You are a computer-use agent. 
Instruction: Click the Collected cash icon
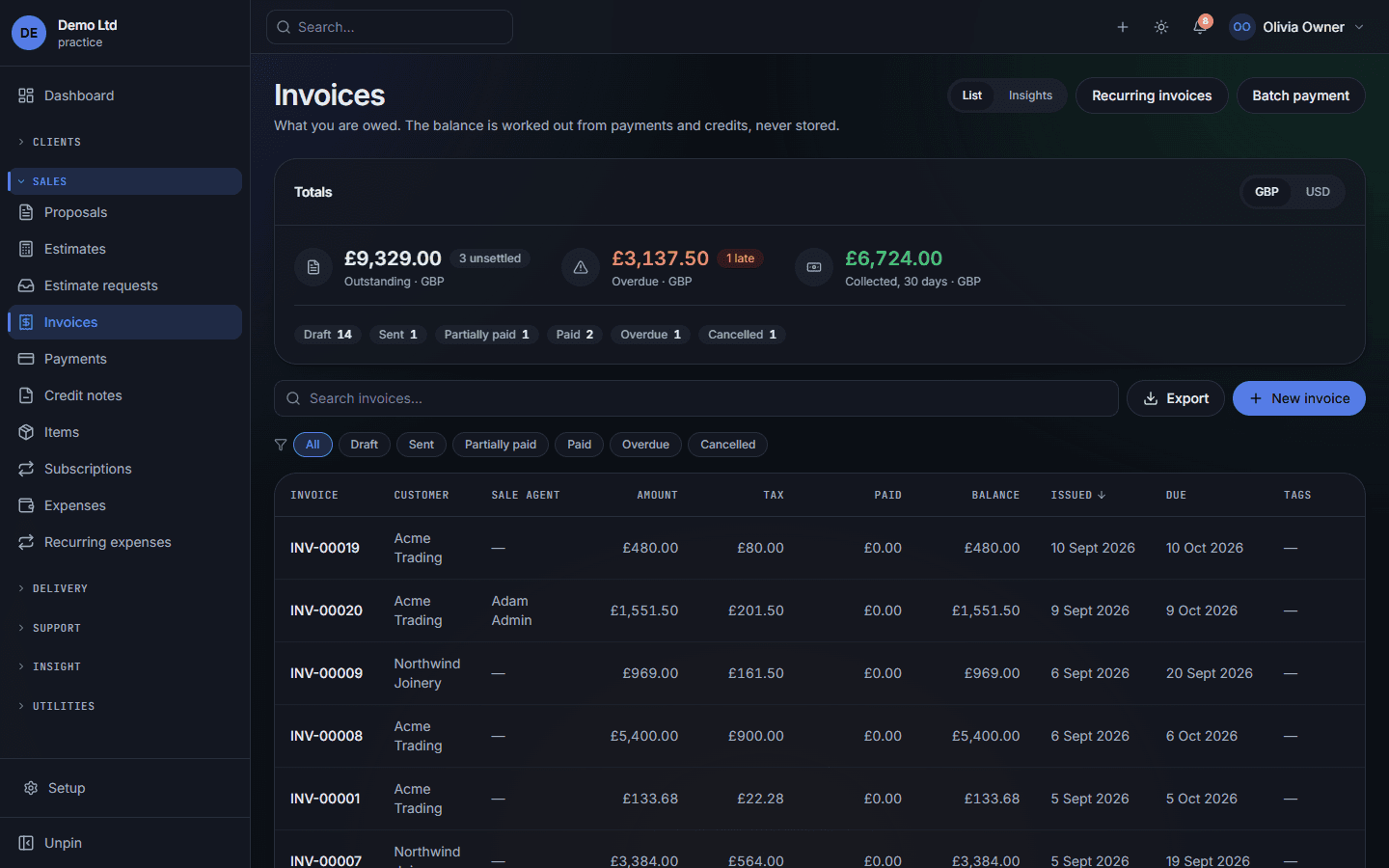click(814, 267)
